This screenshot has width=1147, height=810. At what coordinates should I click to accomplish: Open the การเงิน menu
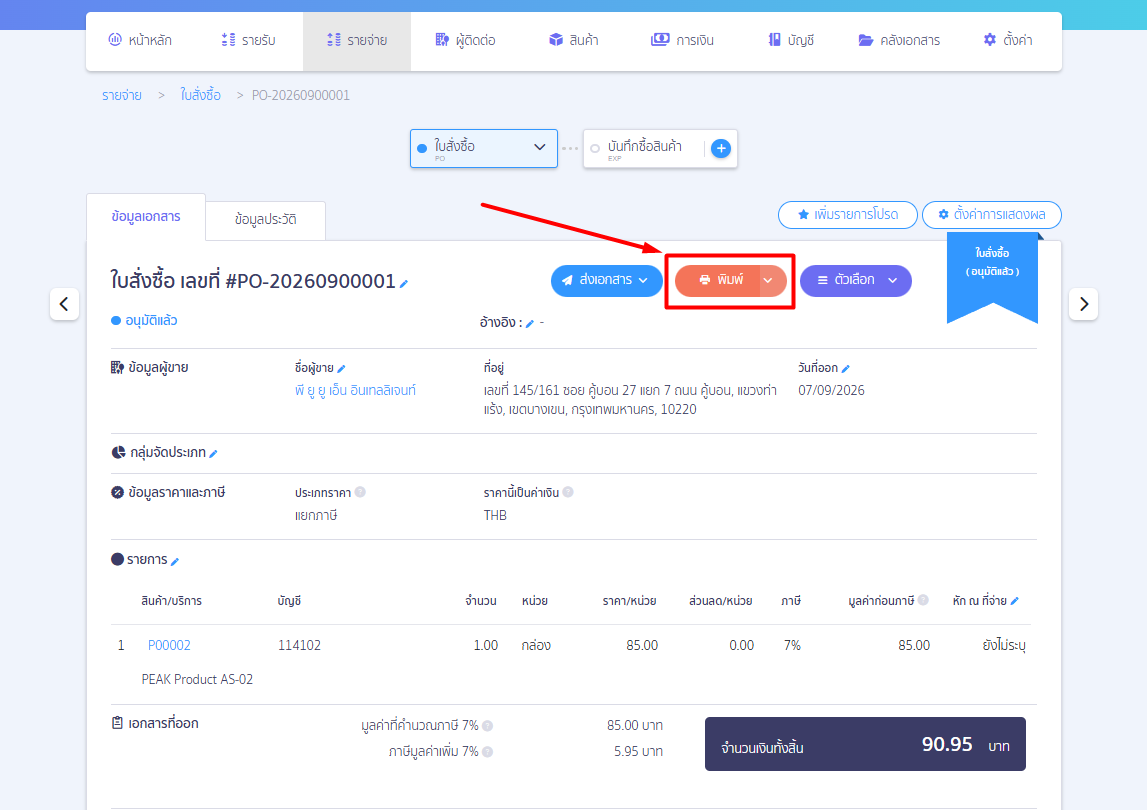tap(682, 40)
